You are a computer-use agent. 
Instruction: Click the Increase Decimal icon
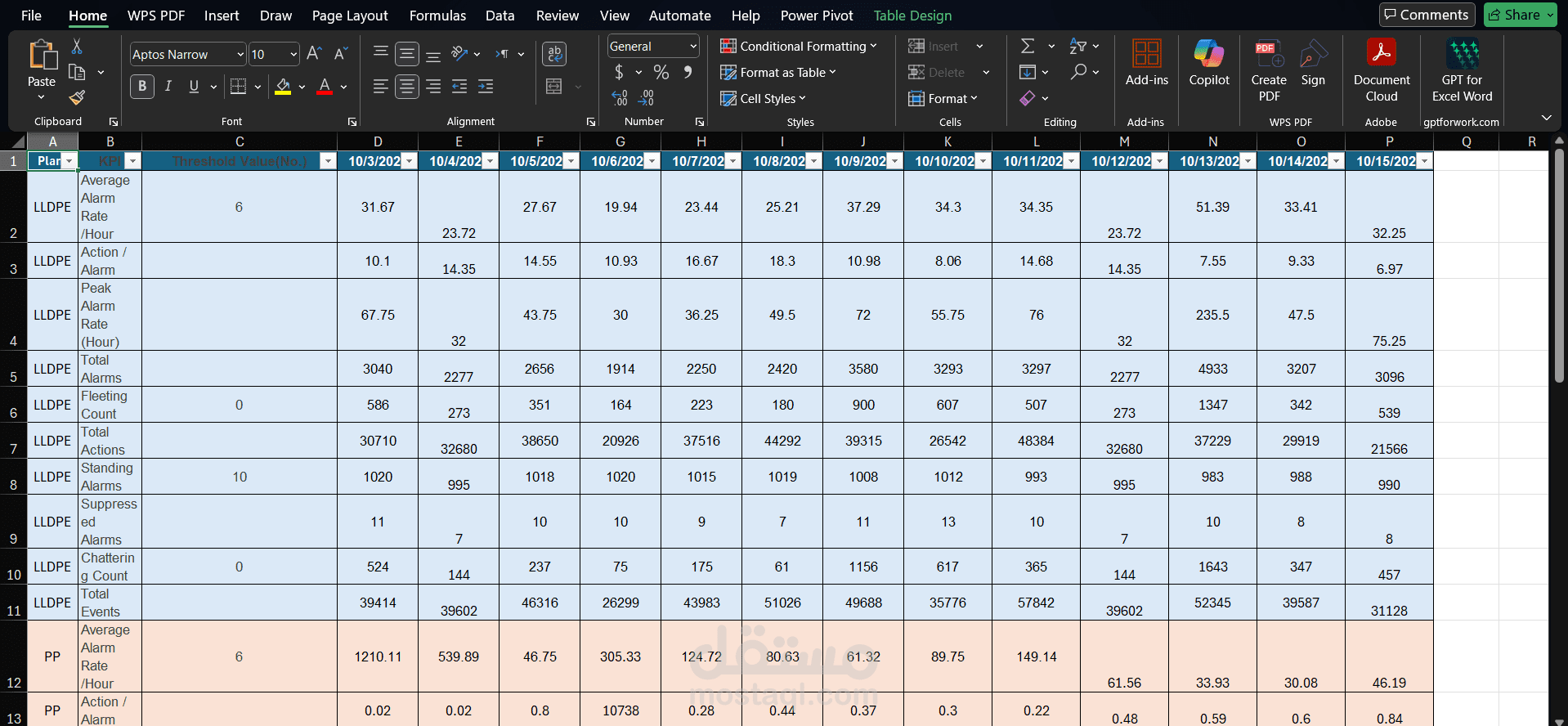coord(620,98)
